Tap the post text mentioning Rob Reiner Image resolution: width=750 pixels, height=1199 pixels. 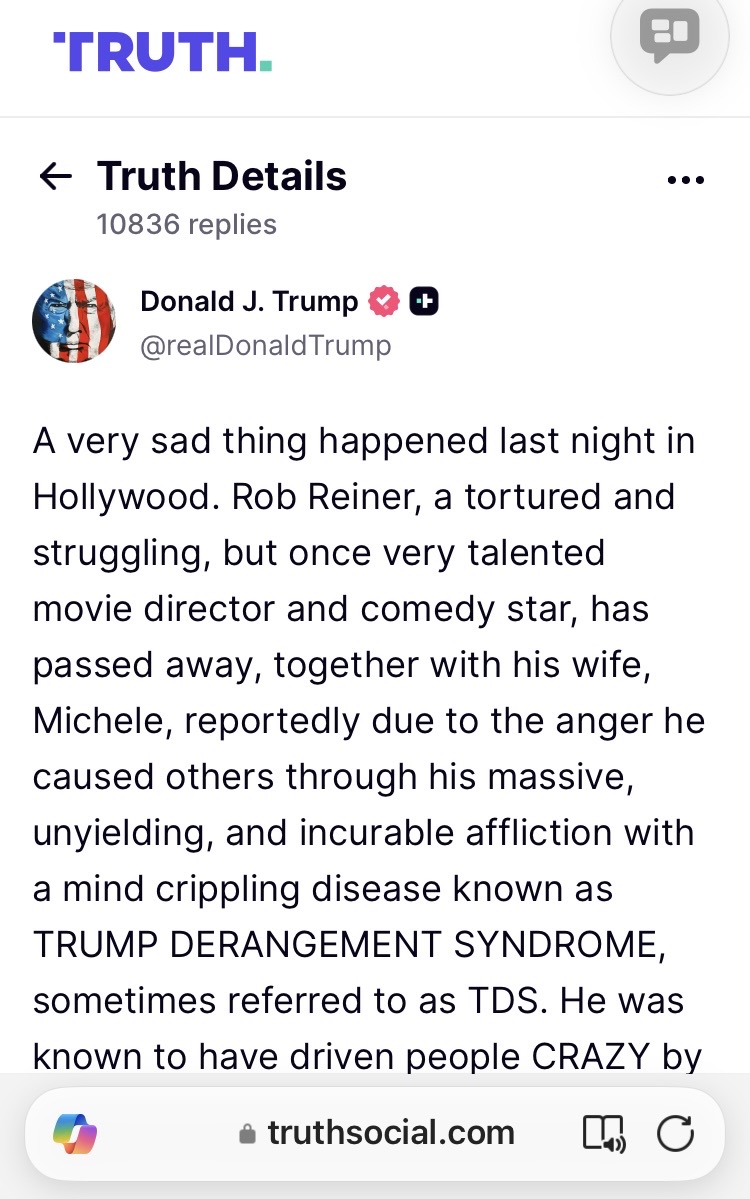[x=353, y=497]
